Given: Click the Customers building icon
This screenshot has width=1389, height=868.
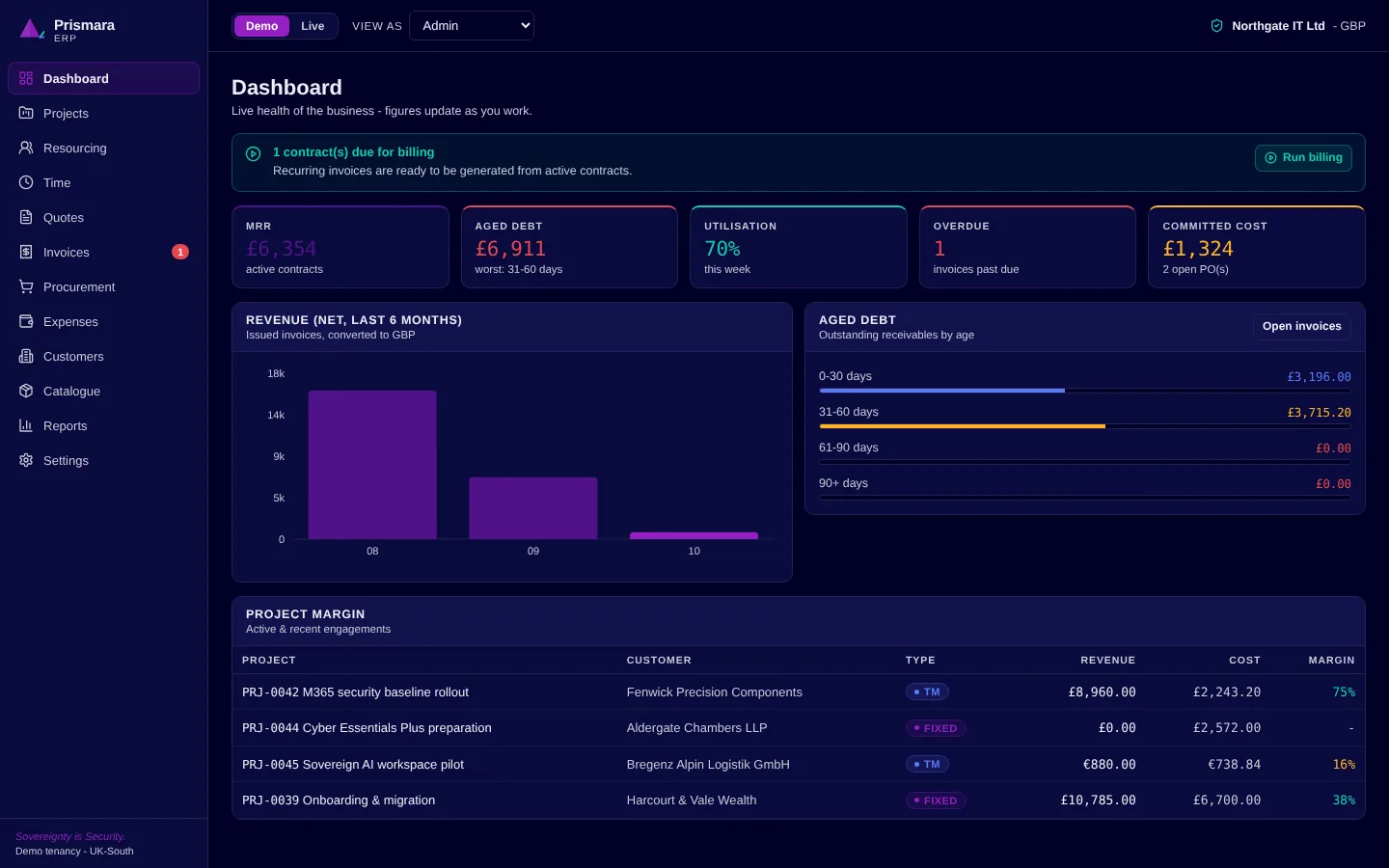Looking at the screenshot, I should (x=26, y=356).
